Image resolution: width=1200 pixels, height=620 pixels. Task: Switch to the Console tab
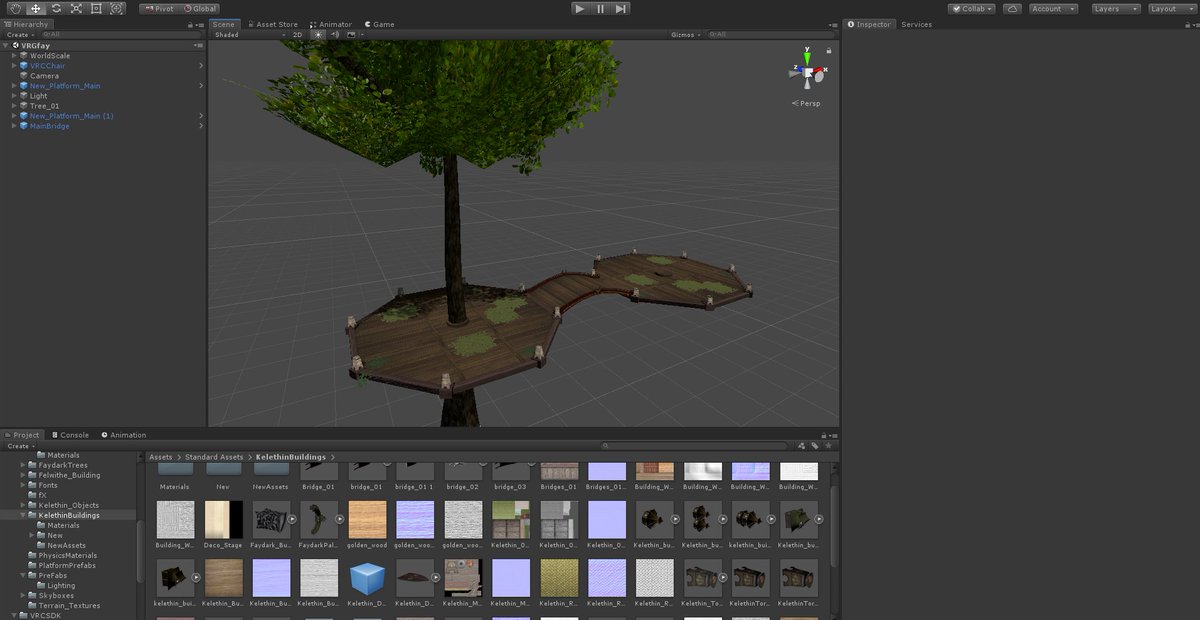70,435
